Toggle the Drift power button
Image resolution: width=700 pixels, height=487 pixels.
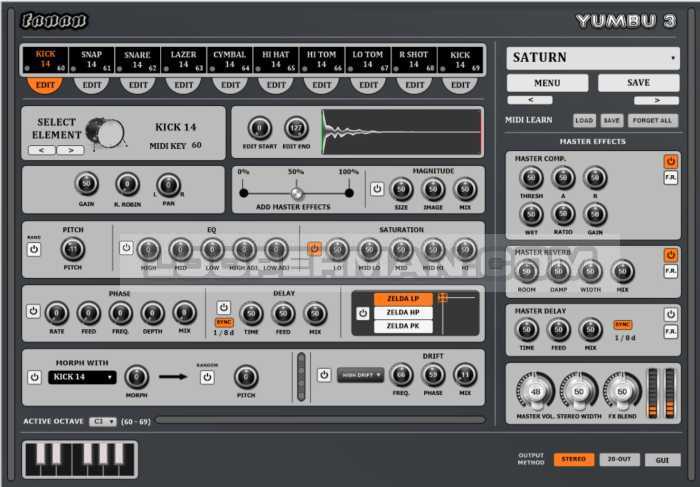point(324,375)
